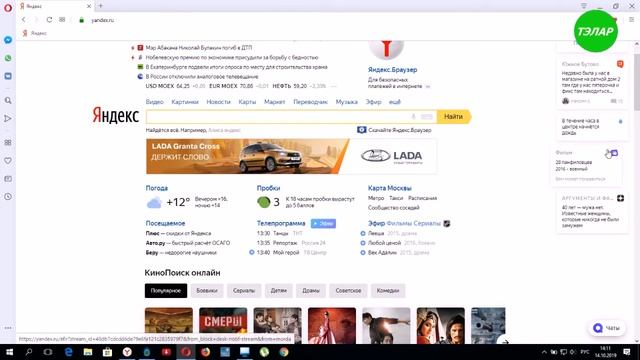Open VK messenger in the Opera sidebar
Image resolution: width=640 pixels, height=360 pixels.
point(8,76)
